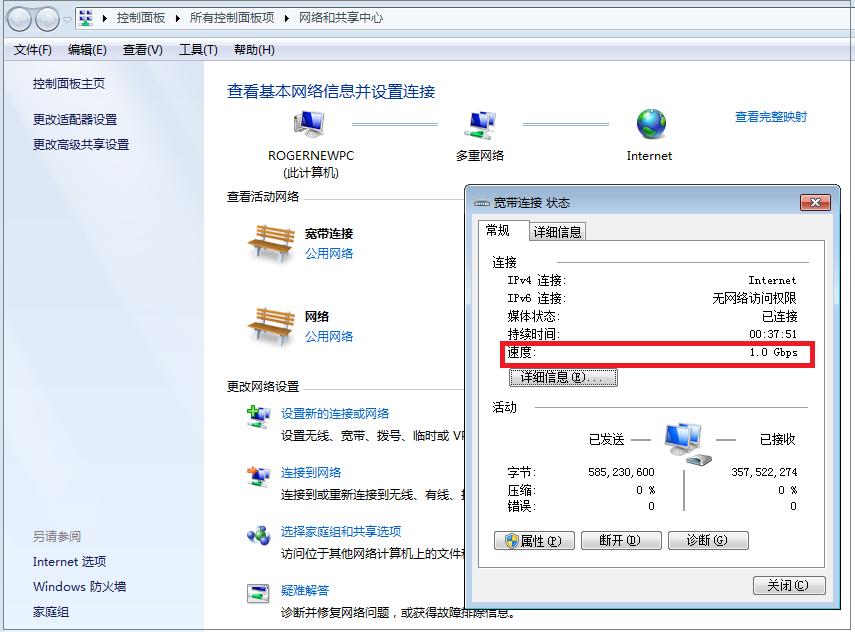
Task: Click 网络和共享中心 breadcrumb
Action: (341, 18)
